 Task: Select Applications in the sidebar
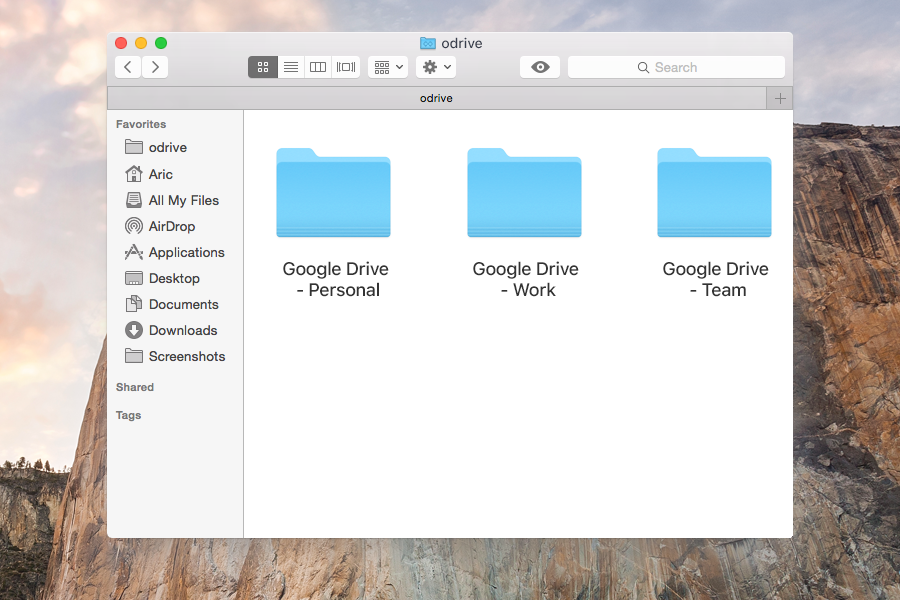tap(185, 252)
